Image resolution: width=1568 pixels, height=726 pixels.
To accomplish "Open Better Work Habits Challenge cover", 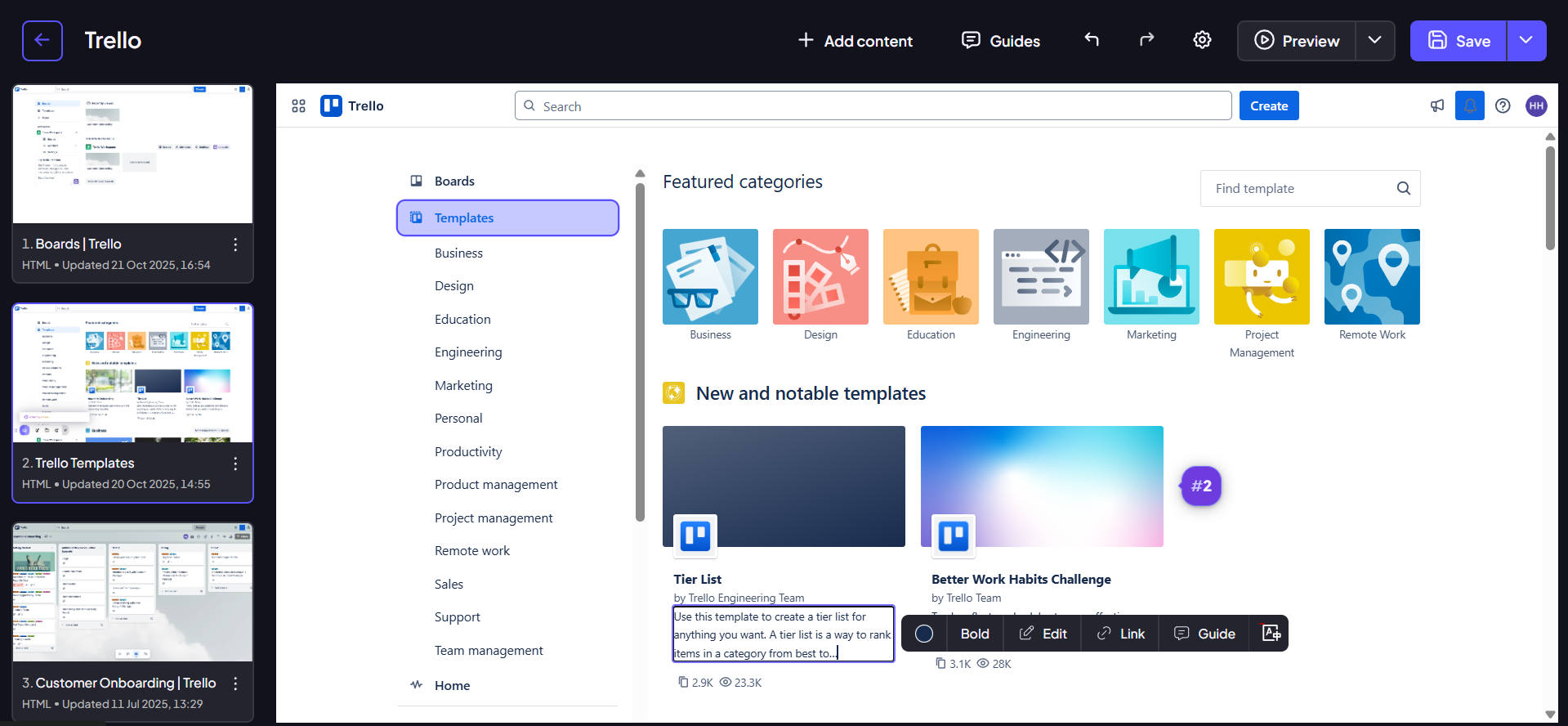I will [x=1042, y=486].
